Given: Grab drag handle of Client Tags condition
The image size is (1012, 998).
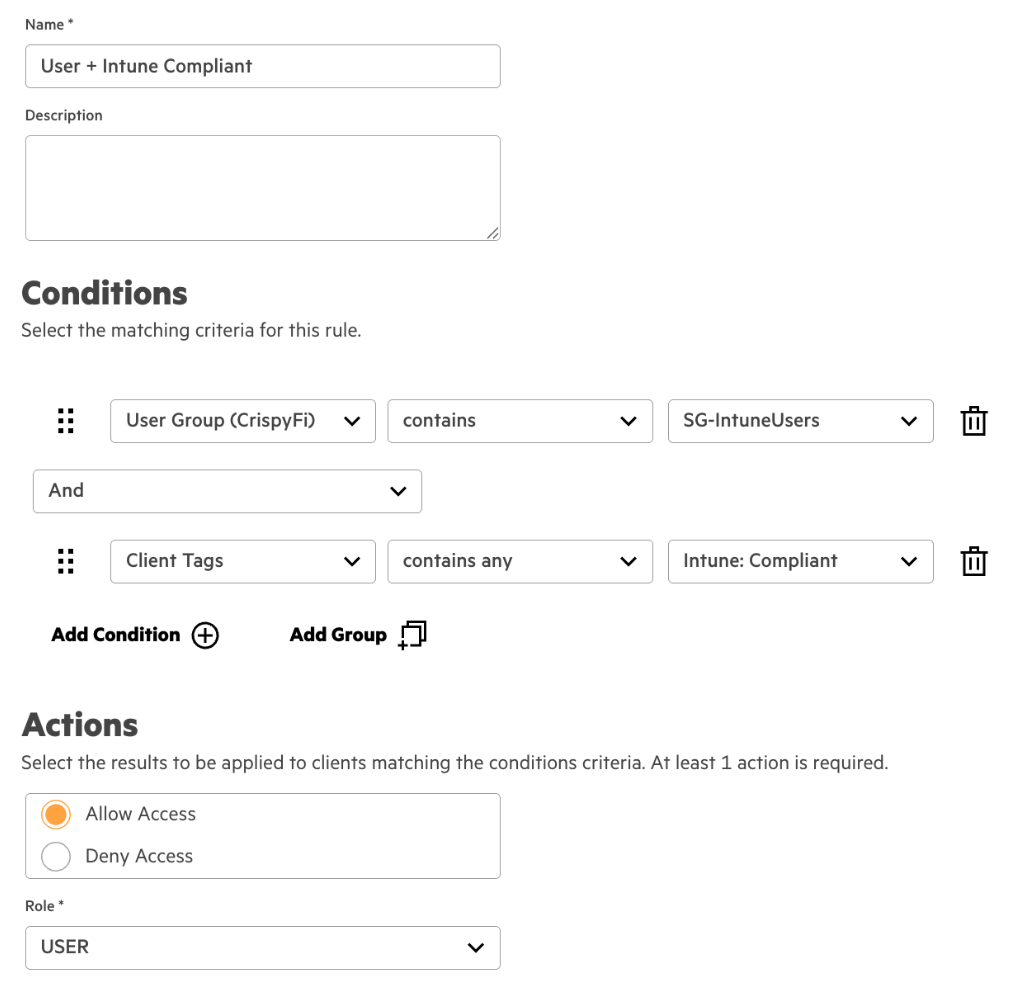Looking at the screenshot, I should 66,561.
